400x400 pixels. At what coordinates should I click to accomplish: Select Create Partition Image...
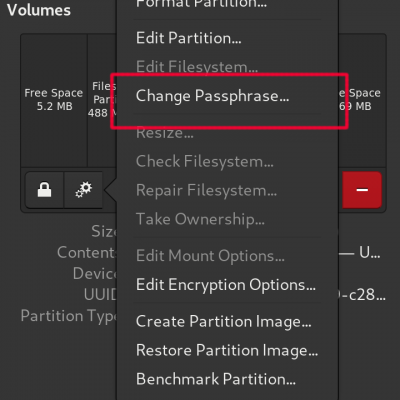coord(223,322)
